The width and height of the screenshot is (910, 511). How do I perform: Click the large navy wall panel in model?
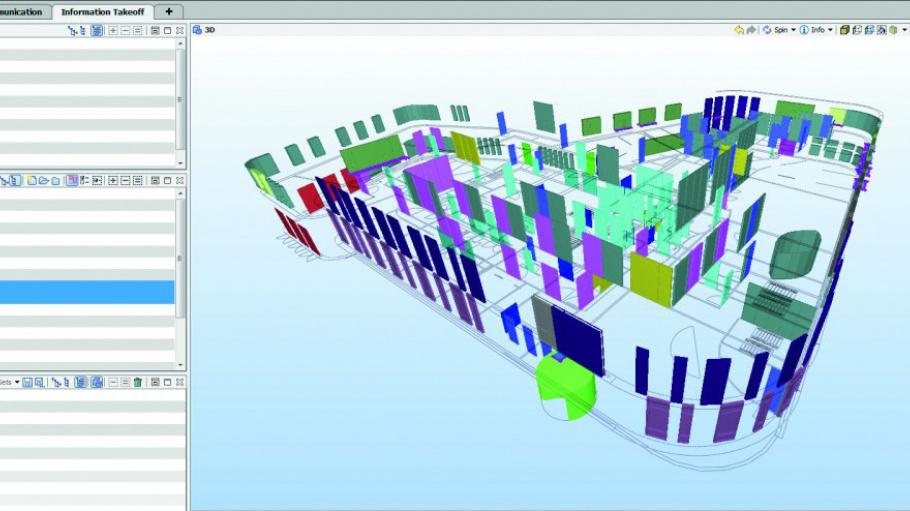pyautogui.click(x=577, y=342)
